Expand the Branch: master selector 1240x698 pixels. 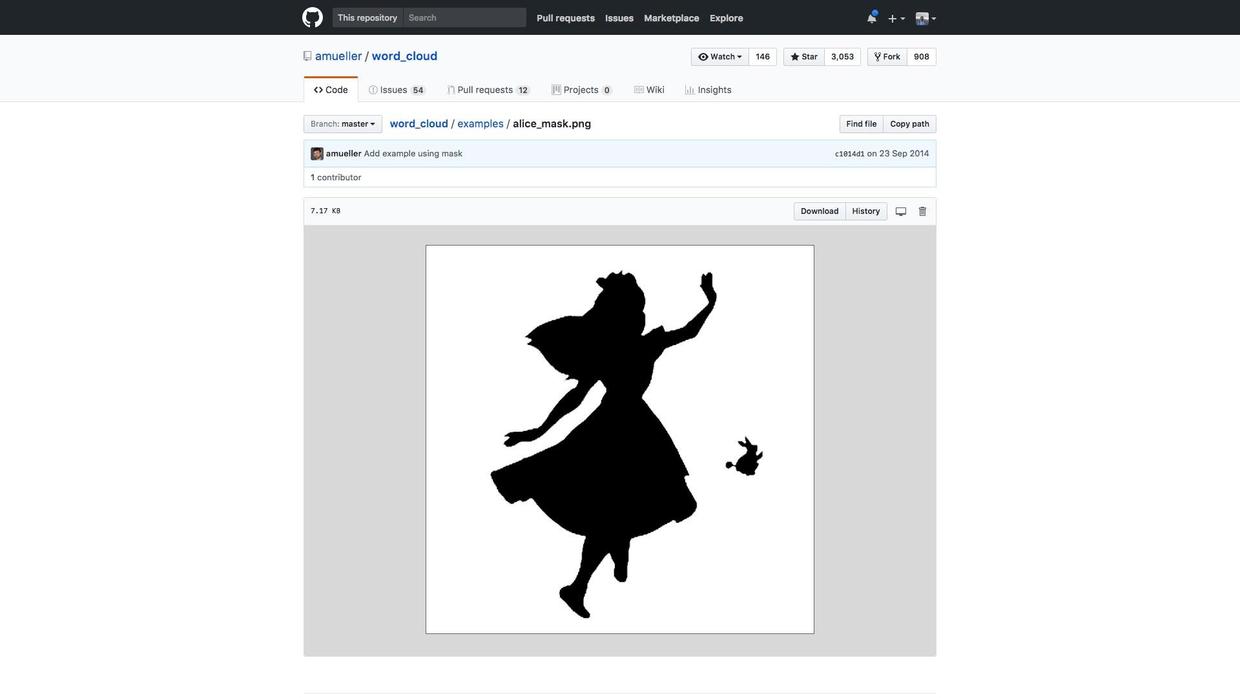343,124
